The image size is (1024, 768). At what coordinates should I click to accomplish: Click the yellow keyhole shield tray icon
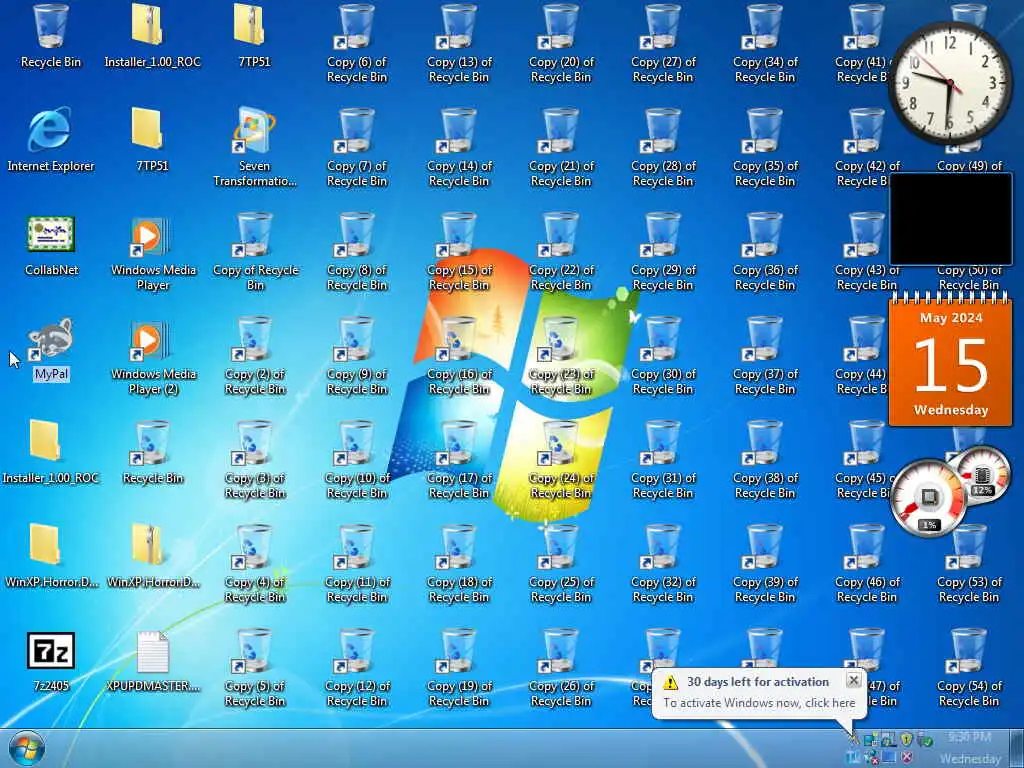pyautogui.click(x=906, y=739)
